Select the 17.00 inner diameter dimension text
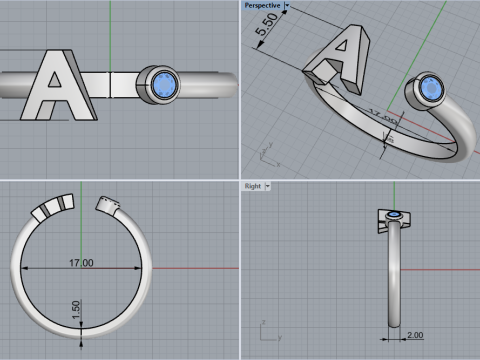 pyautogui.click(x=81, y=263)
